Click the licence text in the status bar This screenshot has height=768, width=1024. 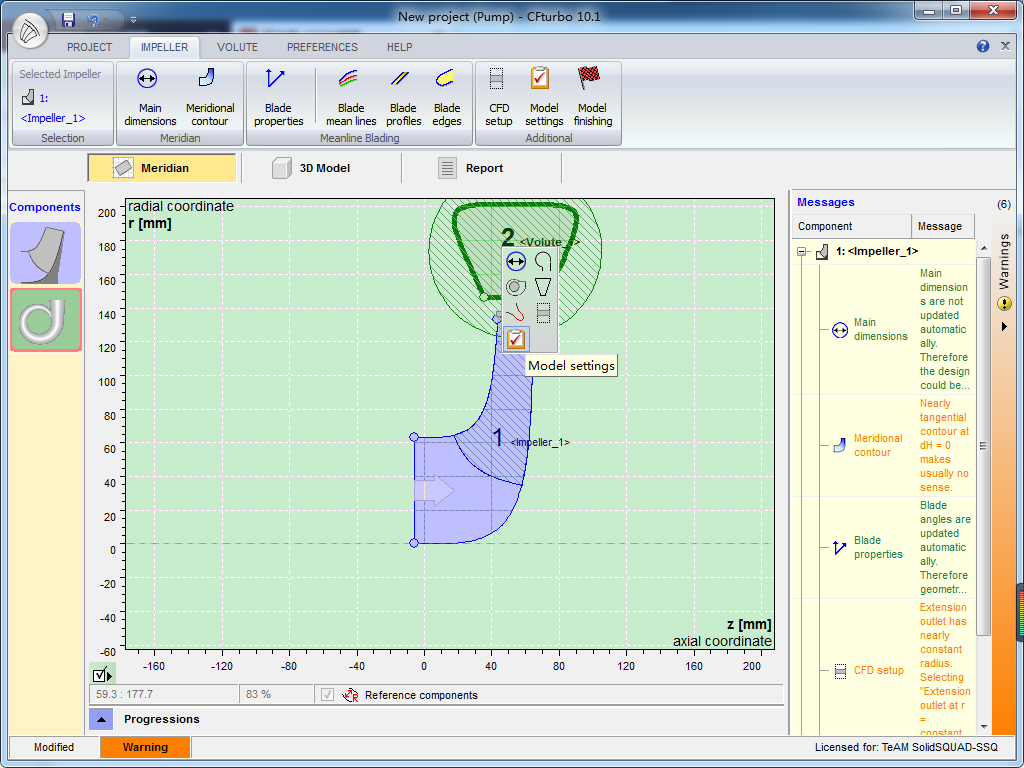(x=906, y=747)
